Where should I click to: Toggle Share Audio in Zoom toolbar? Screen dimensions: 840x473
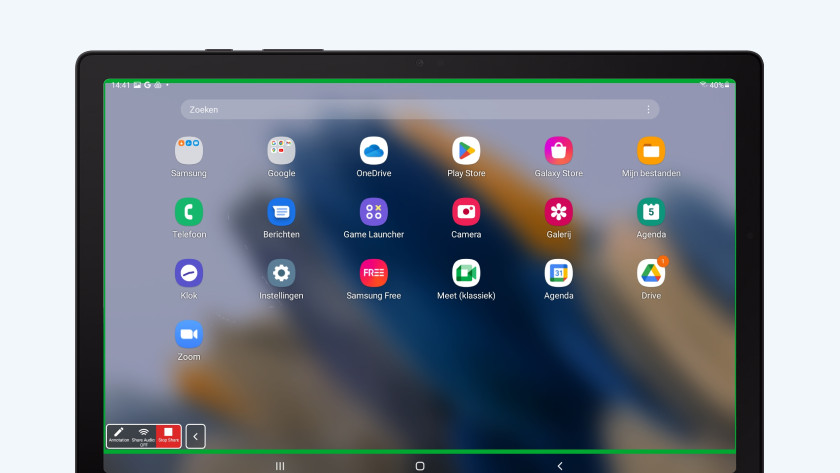click(x=144, y=436)
